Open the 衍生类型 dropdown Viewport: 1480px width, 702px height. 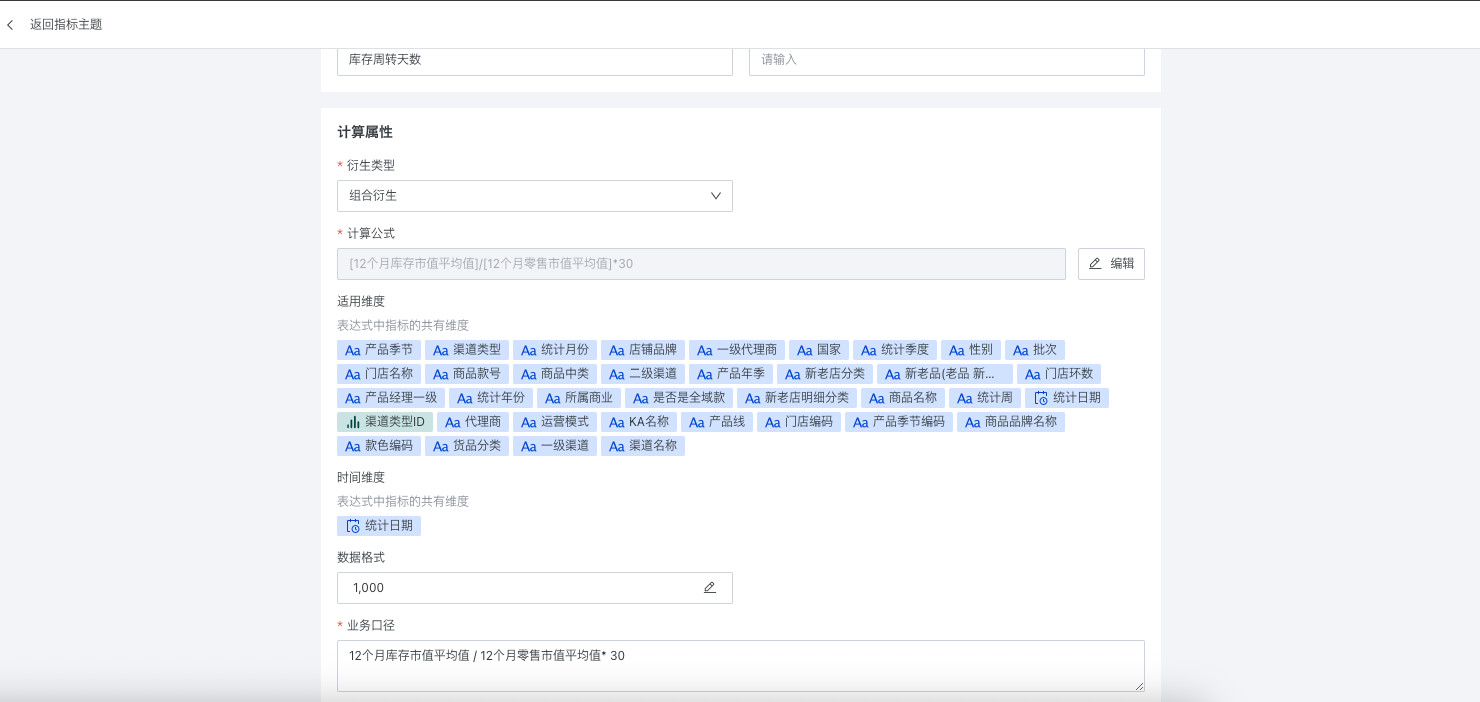(534, 196)
